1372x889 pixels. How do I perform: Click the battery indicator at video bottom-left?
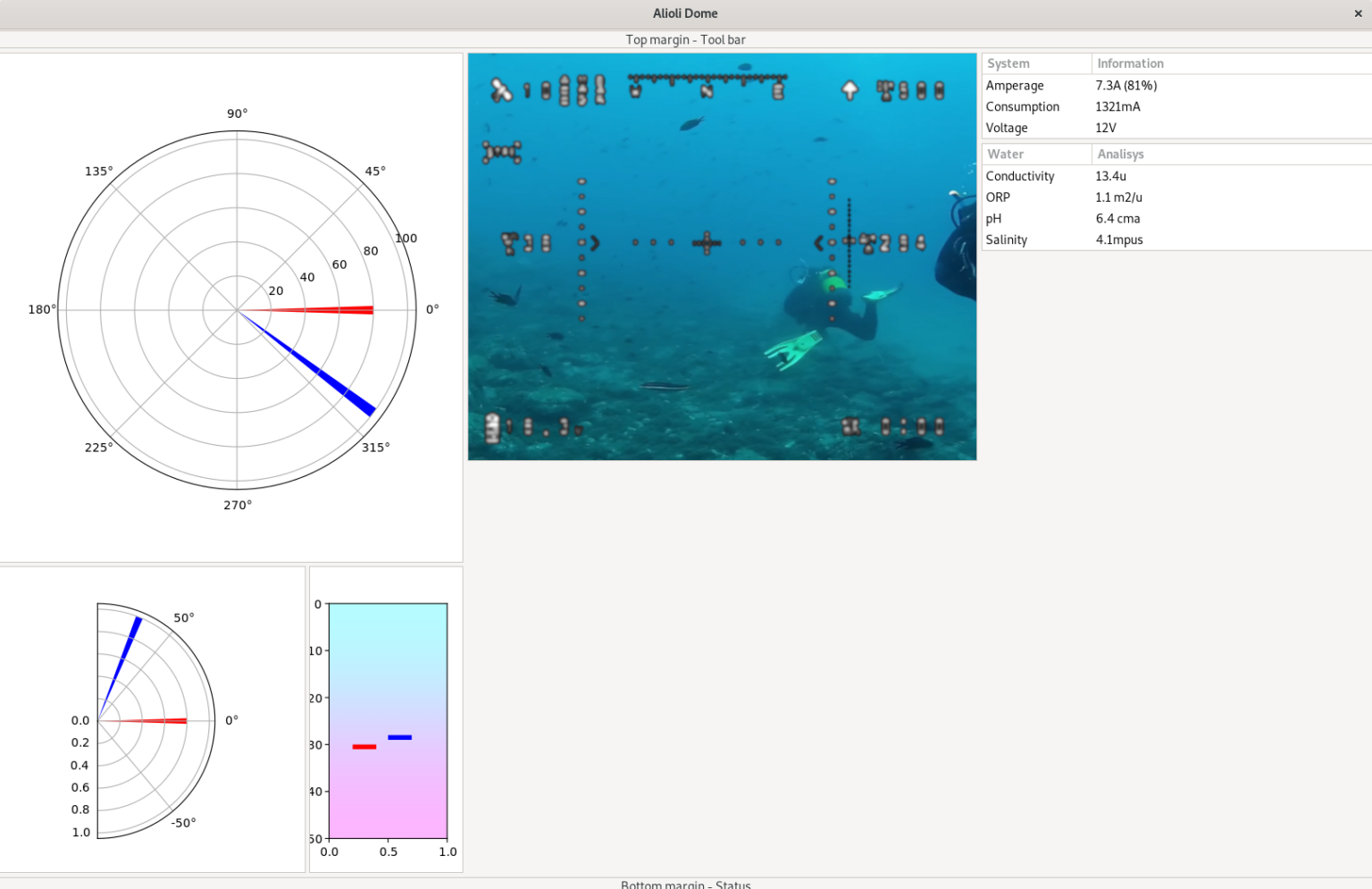tap(490, 426)
